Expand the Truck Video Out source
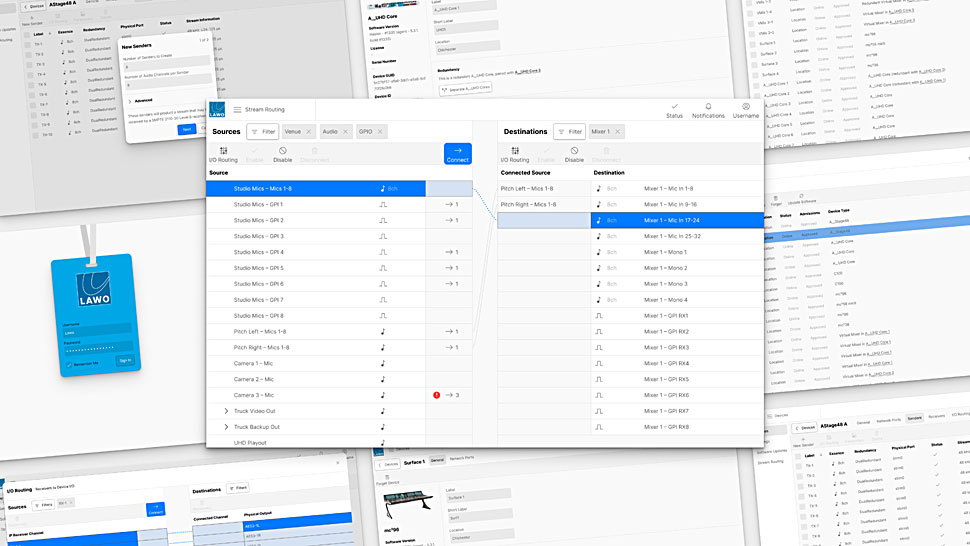Viewport: 970px width, 546px height. click(226, 411)
